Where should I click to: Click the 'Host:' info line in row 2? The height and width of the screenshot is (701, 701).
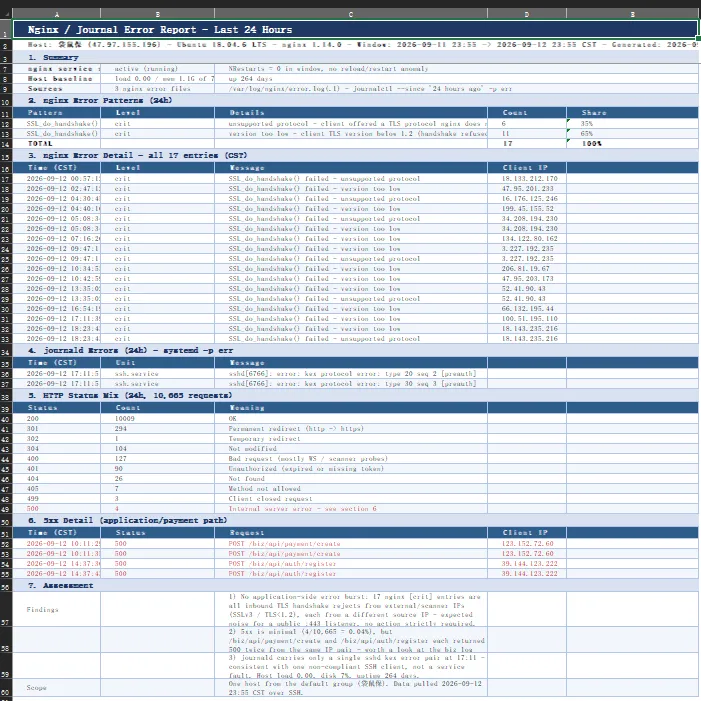[355, 45]
